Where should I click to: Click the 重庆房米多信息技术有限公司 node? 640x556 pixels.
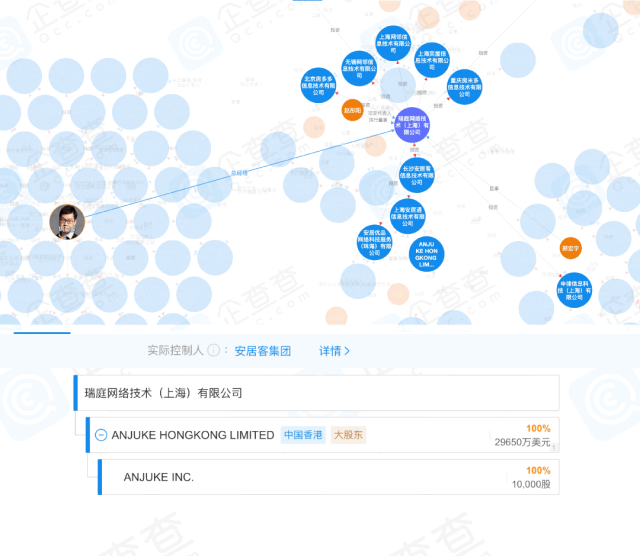click(464, 87)
